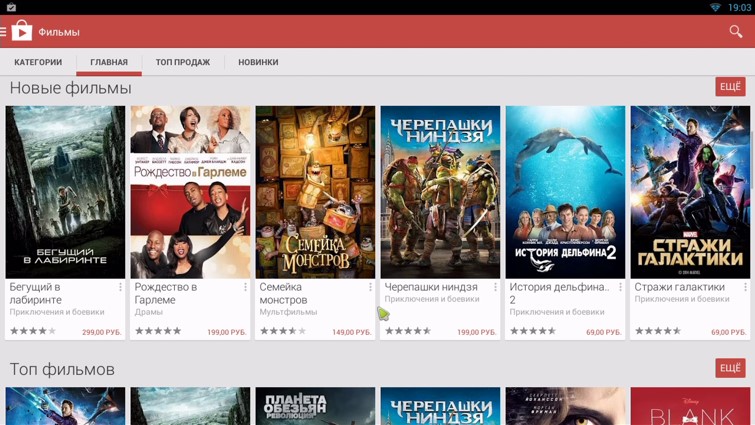This screenshot has height=425, width=755.
Task: Open overflow menu for Стражи галактики
Action: pyautogui.click(x=745, y=287)
